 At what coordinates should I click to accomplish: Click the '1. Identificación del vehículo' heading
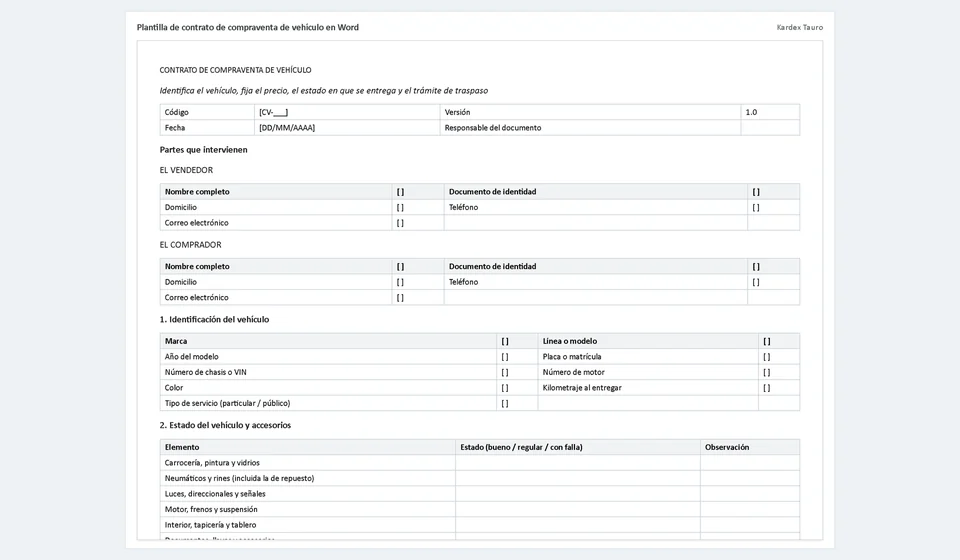point(214,319)
